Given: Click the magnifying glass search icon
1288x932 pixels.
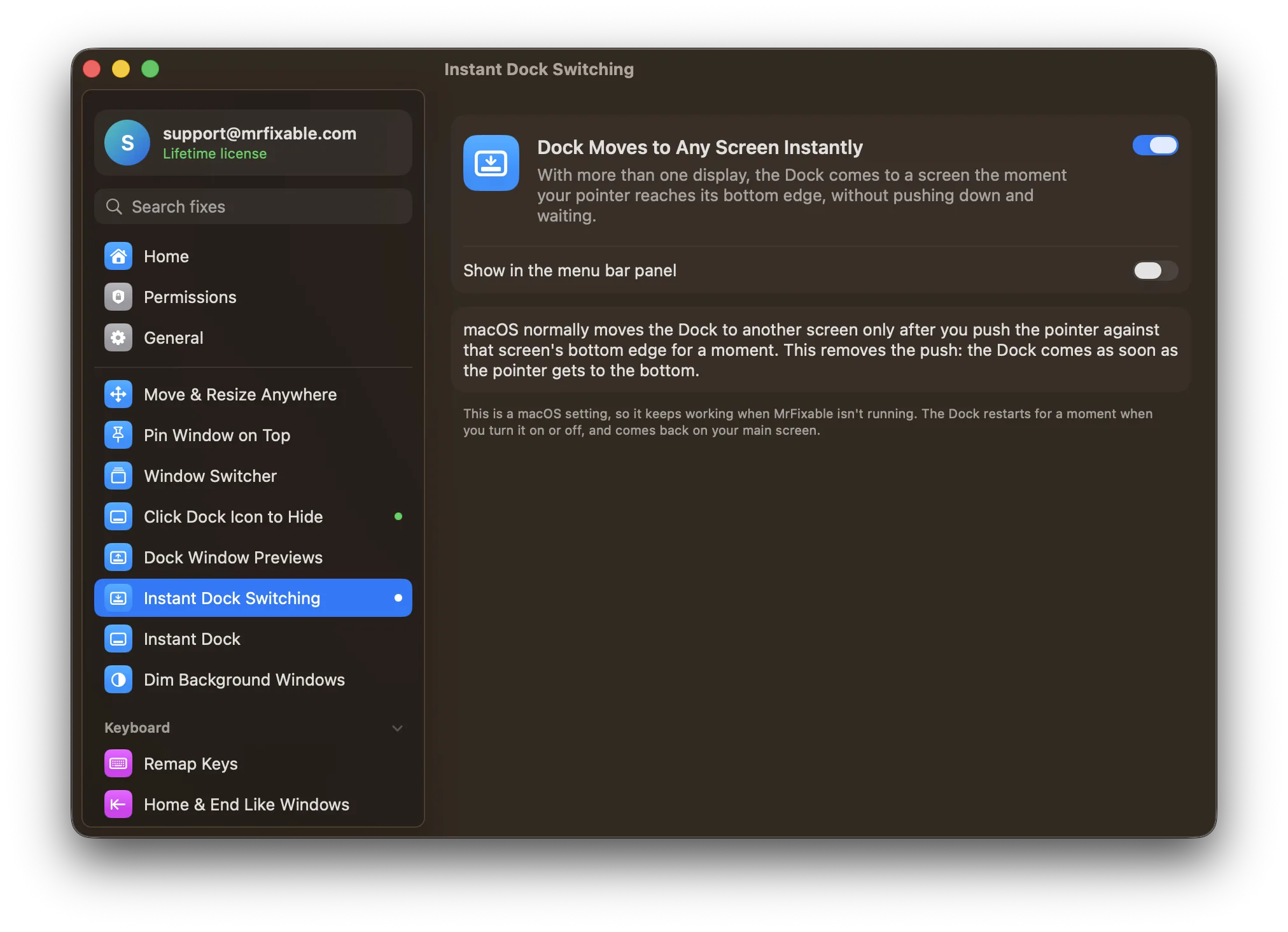Looking at the screenshot, I should (x=114, y=207).
